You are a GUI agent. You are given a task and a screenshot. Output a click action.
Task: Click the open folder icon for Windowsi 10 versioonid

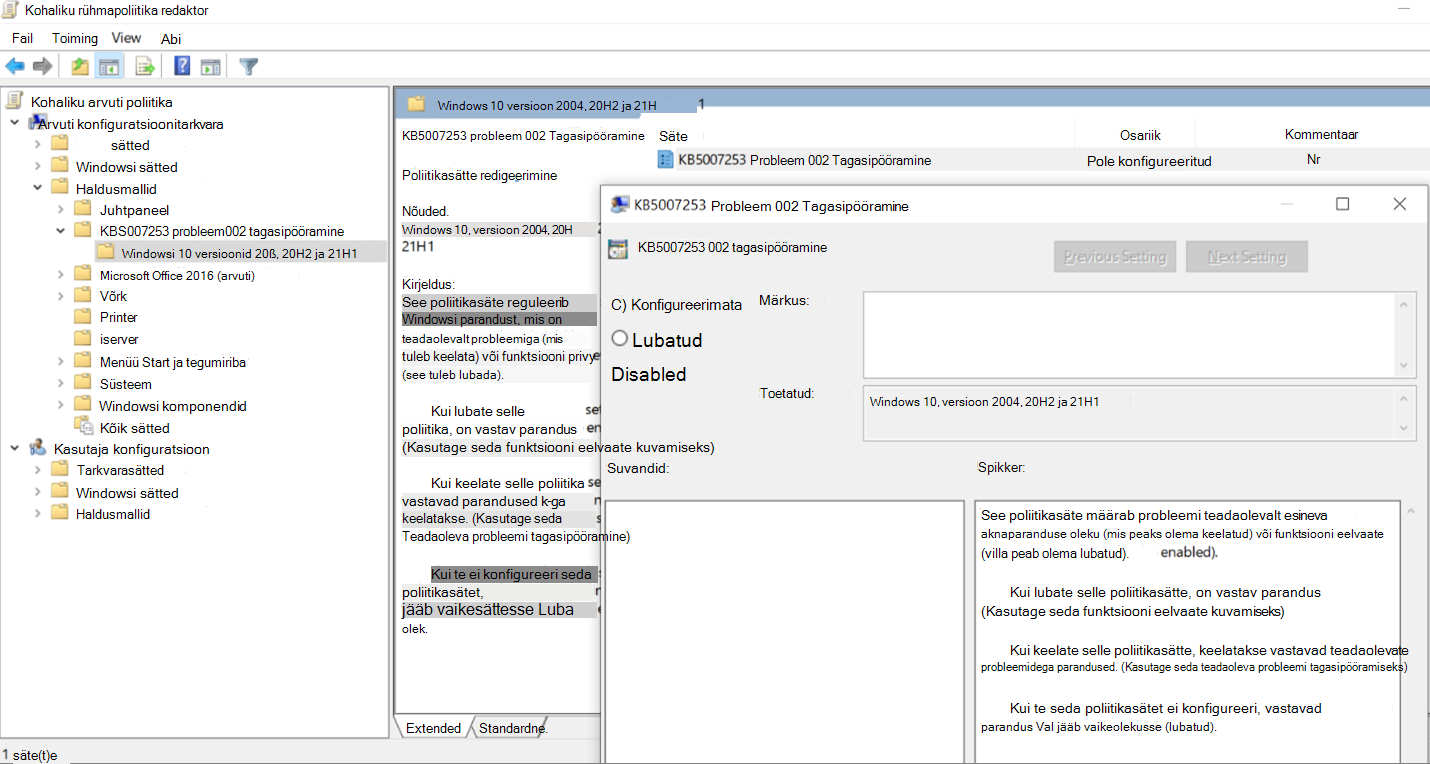tap(105, 251)
